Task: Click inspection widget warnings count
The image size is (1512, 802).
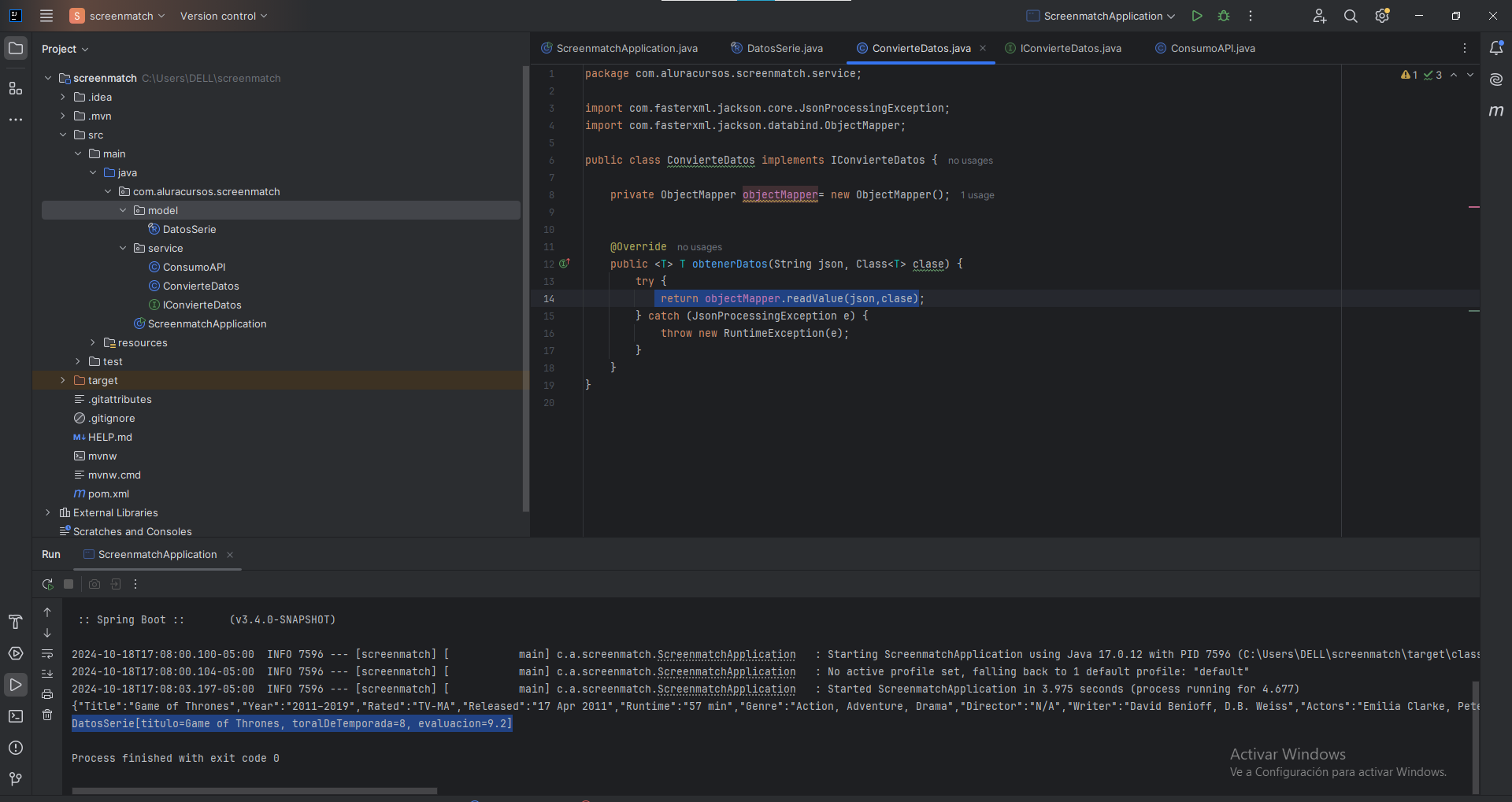Action: (1410, 75)
